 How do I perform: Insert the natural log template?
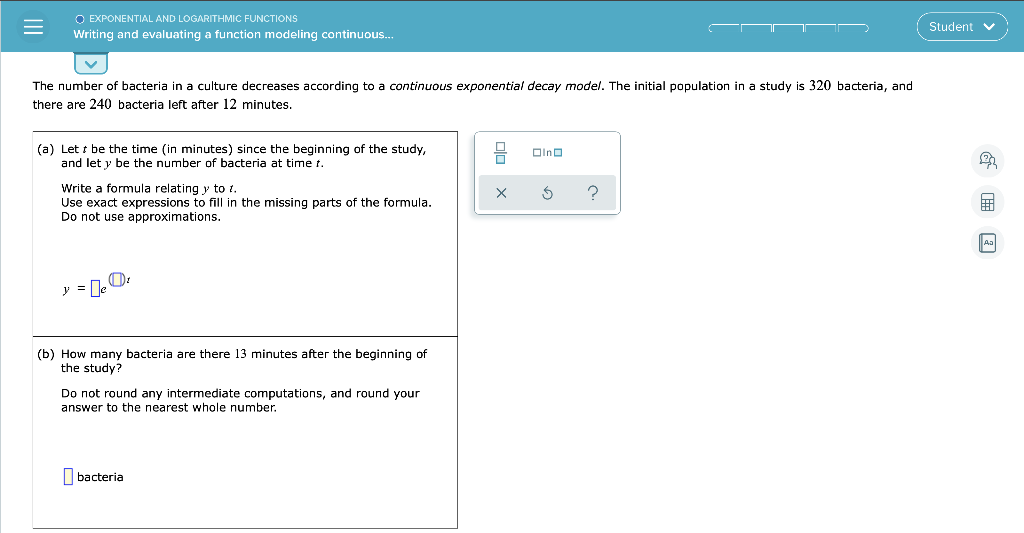pyautogui.click(x=547, y=153)
